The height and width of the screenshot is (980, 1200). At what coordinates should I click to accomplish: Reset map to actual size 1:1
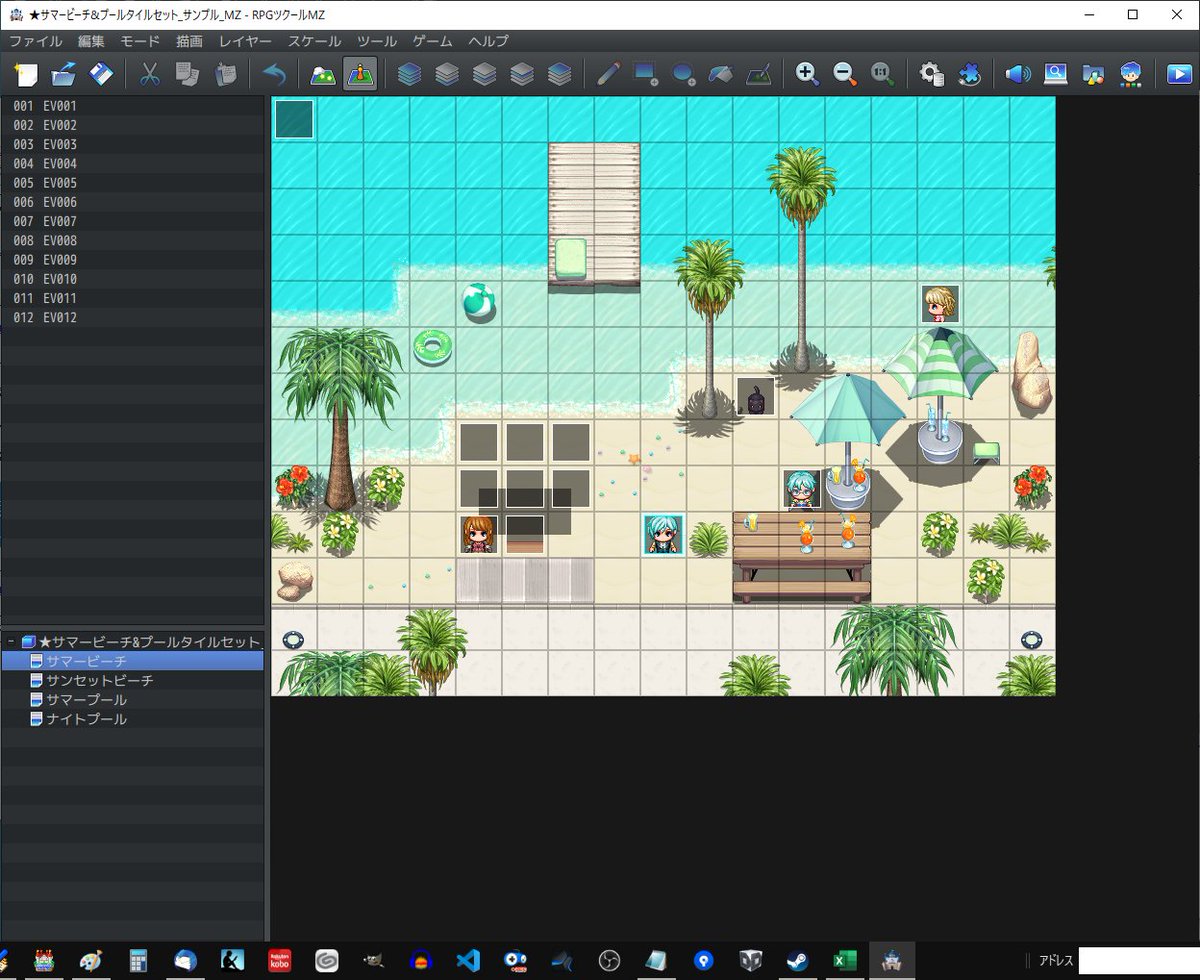coord(882,74)
